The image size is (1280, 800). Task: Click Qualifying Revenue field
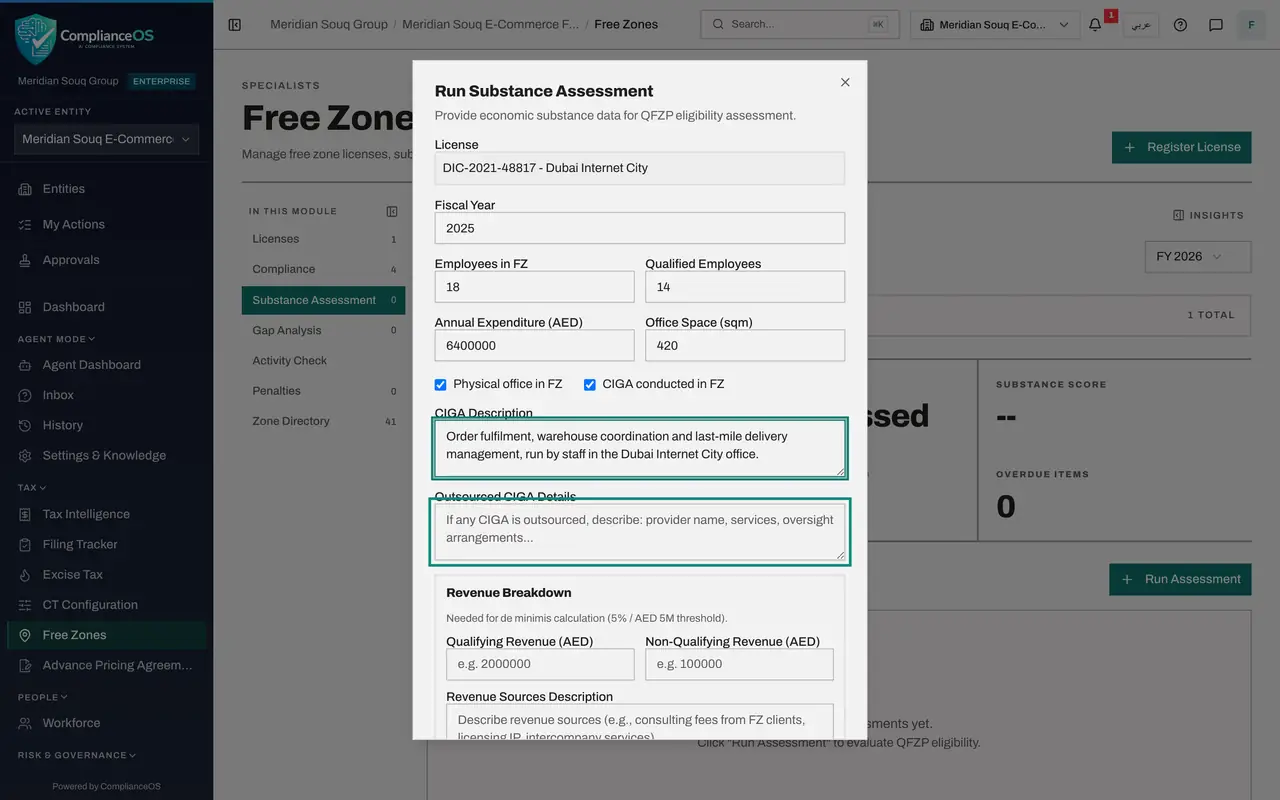click(x=540, y=664)
